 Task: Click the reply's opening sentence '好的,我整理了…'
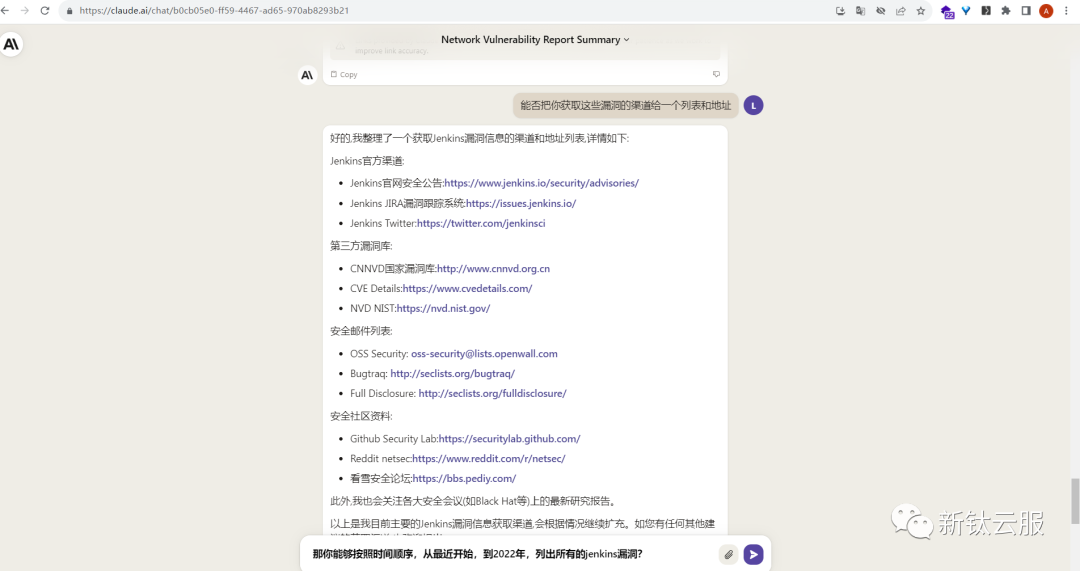point(479,138)
